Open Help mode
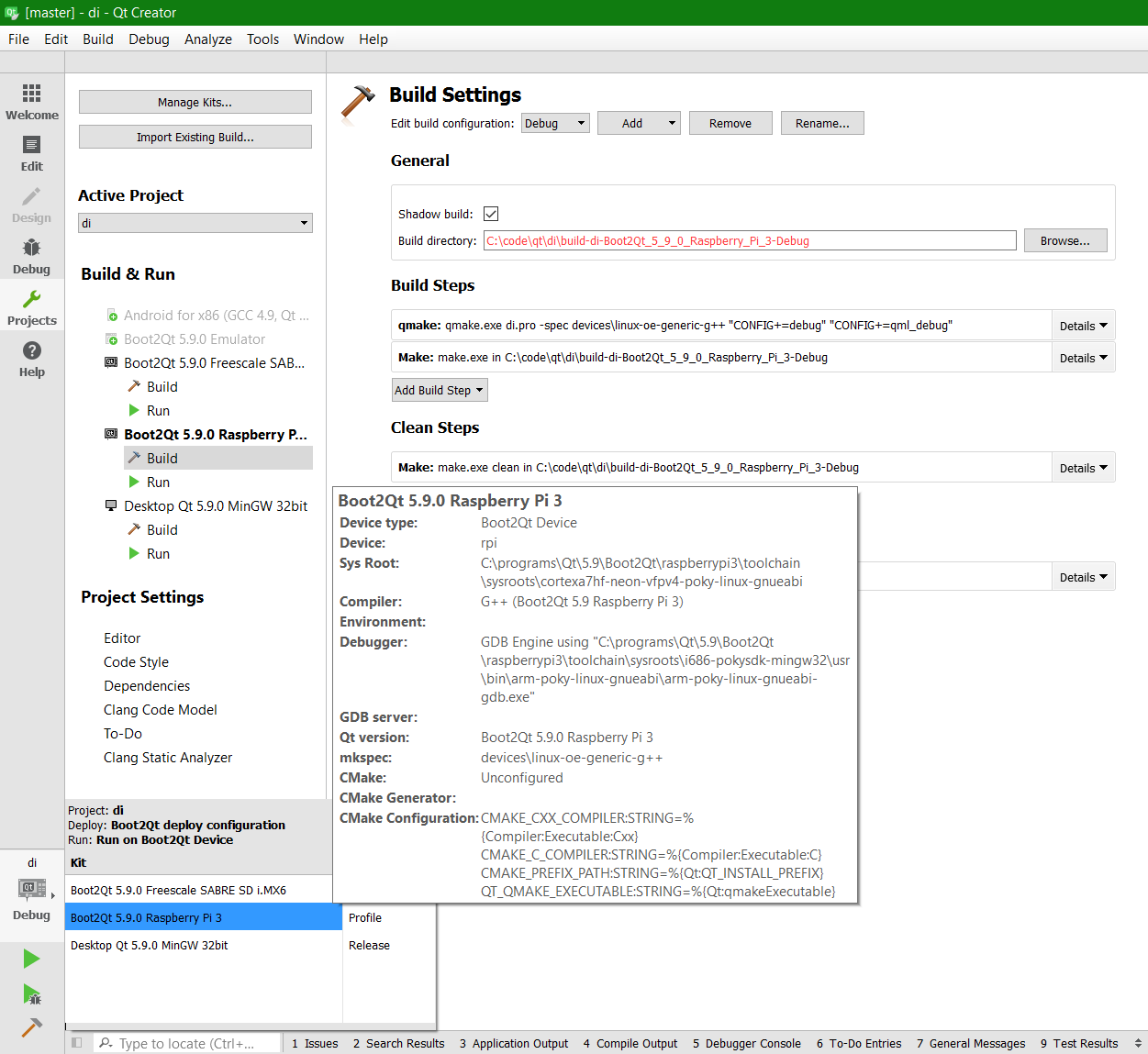1148x1054 pixels. (32, 359)
